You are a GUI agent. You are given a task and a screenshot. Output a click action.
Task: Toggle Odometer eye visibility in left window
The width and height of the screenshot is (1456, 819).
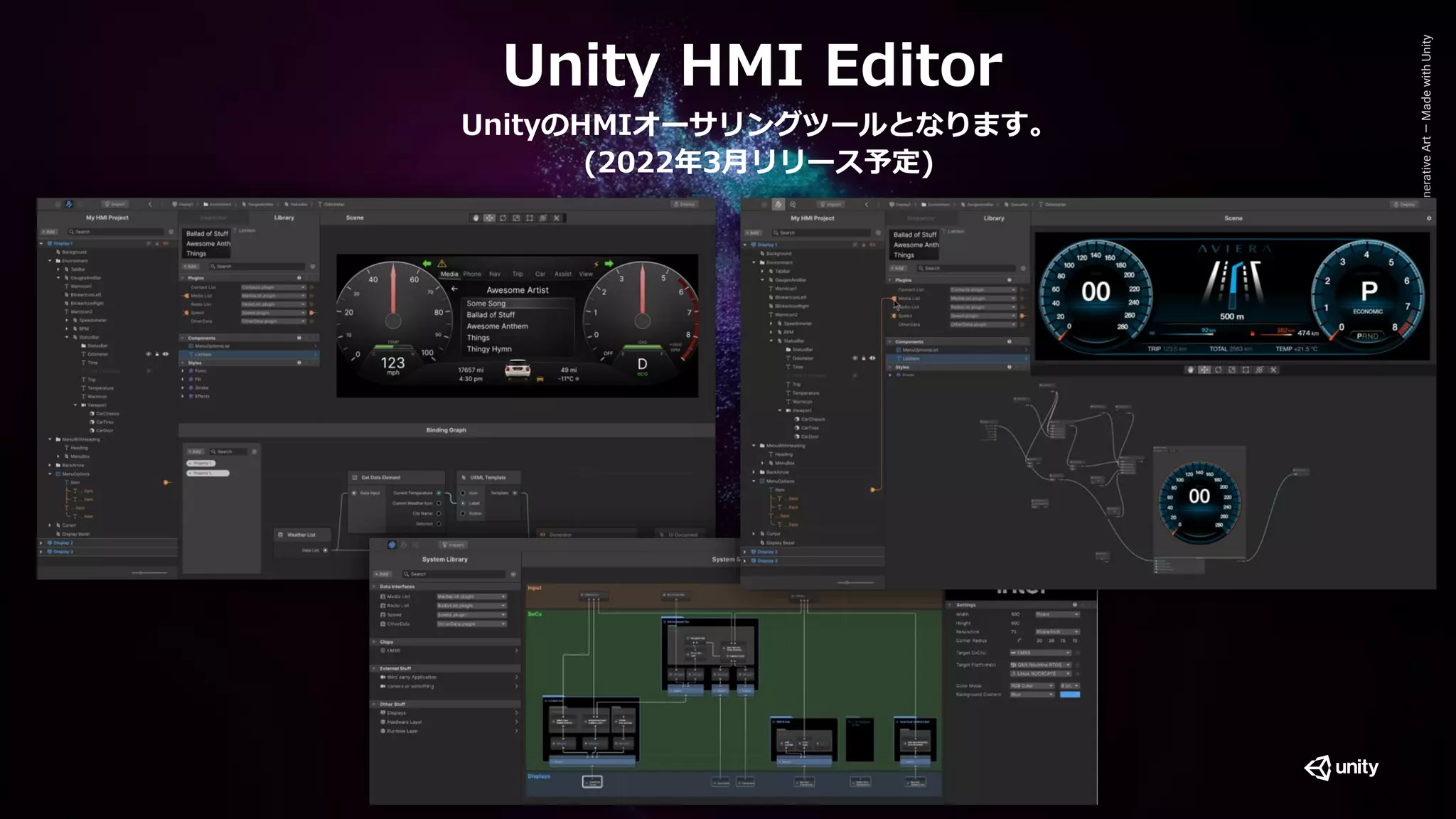point(149,354)
